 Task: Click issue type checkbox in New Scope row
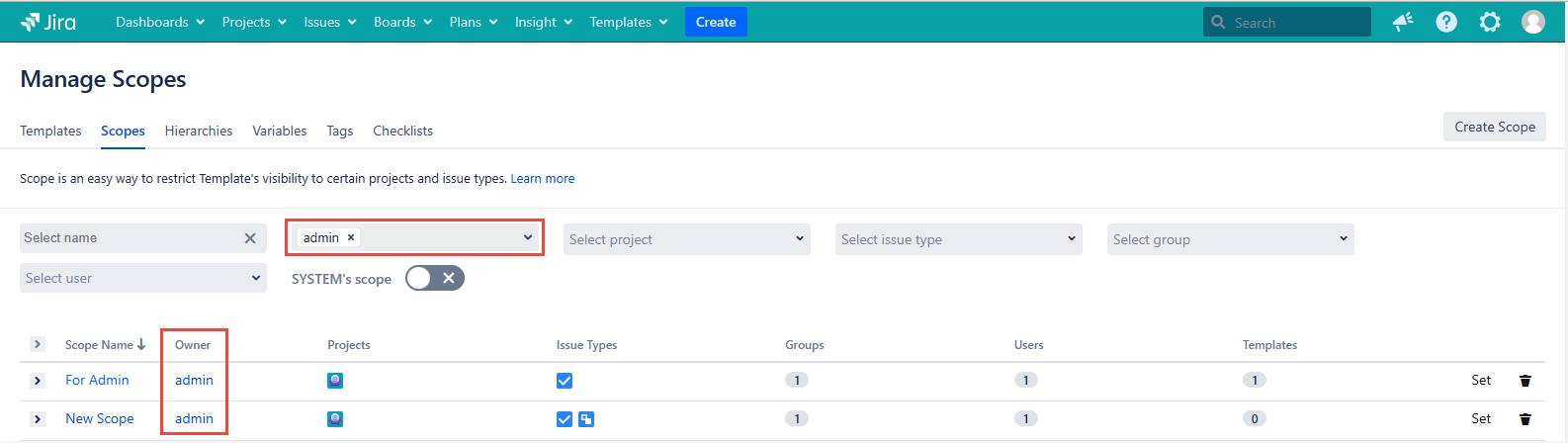(x=565, y=419)
